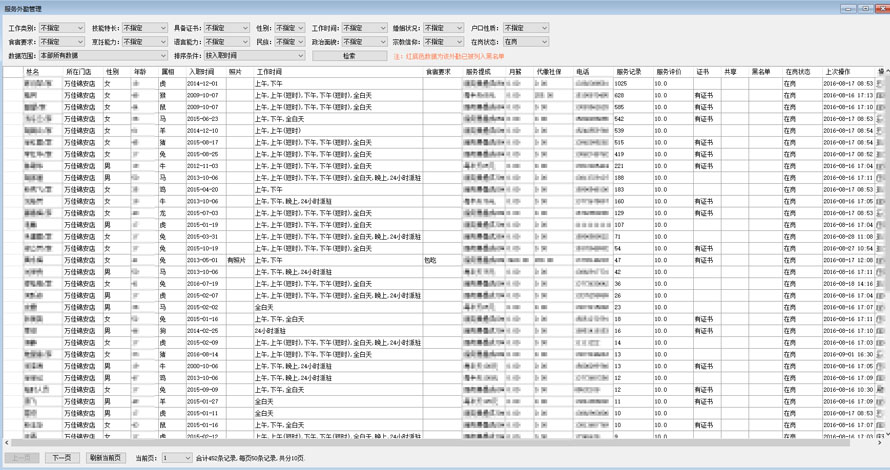
Task: Click the 检索 search button
Action: (x=349, y=56)
